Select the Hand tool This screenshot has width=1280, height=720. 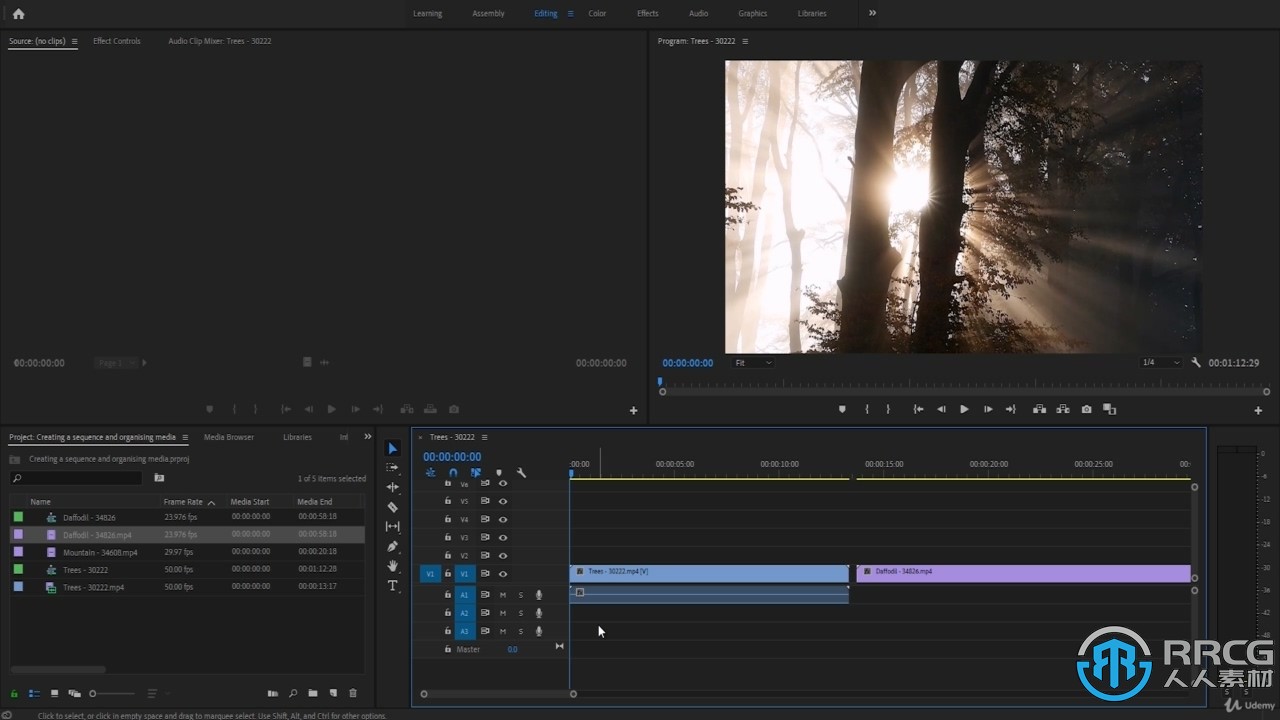[393, 566]
